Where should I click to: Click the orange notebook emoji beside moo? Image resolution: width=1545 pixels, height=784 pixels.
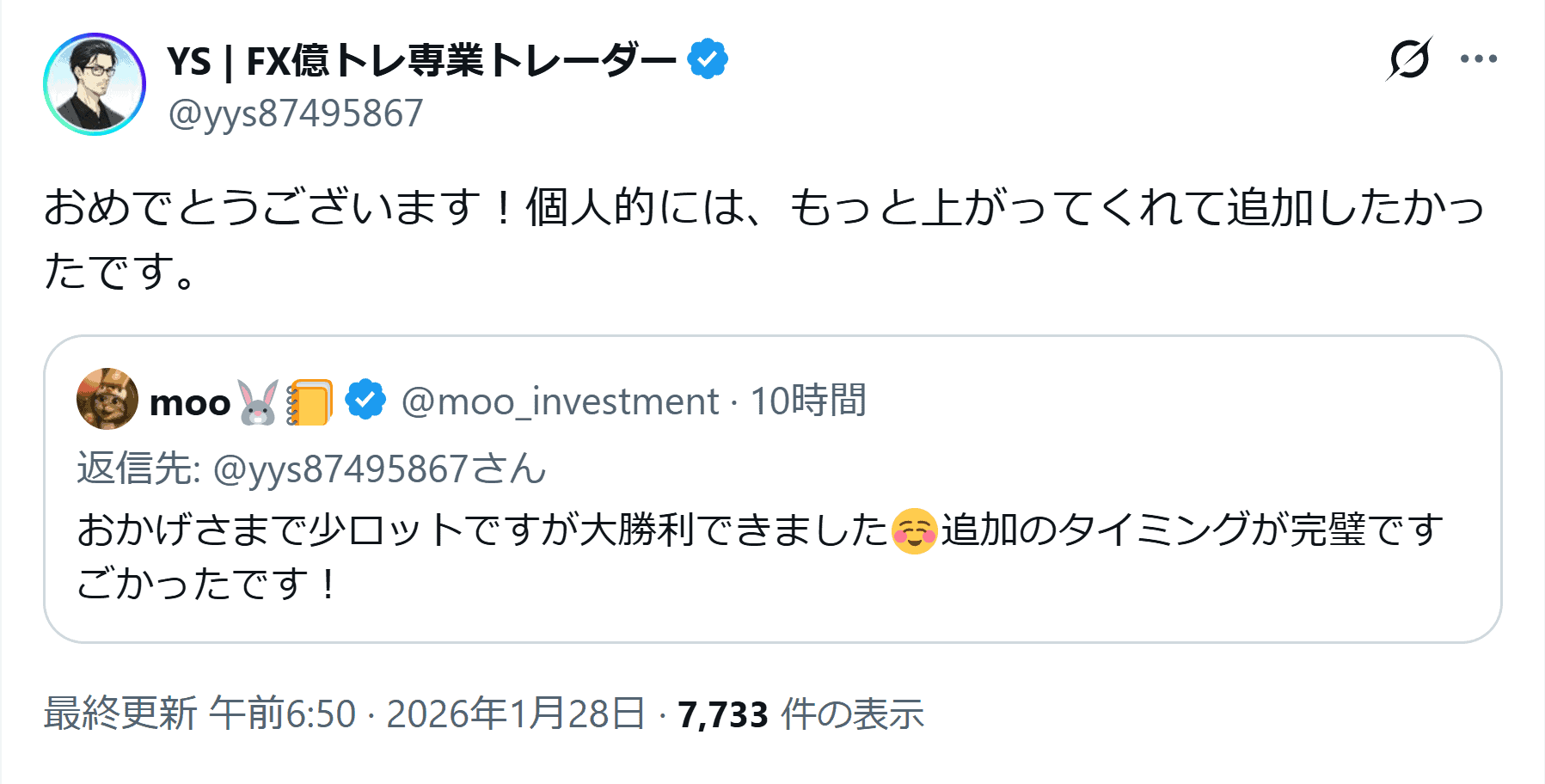point(310,402)
